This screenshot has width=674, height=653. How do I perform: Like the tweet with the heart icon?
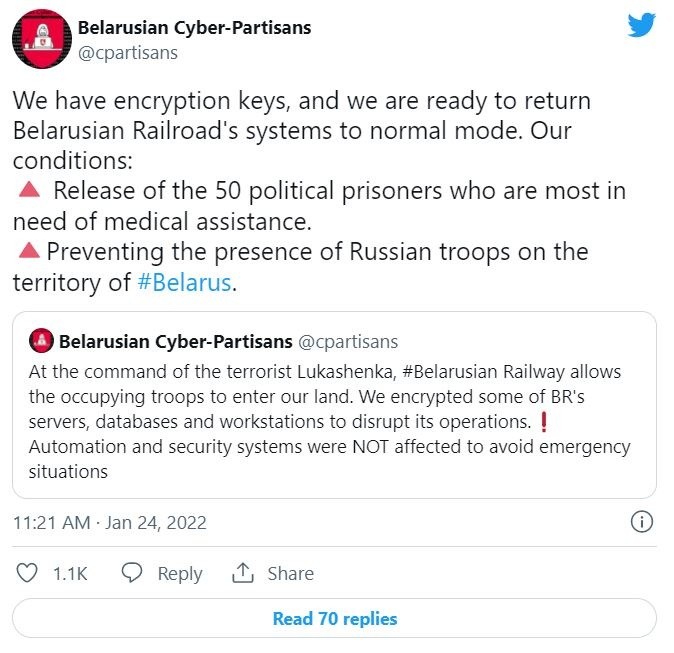(29, 573)
